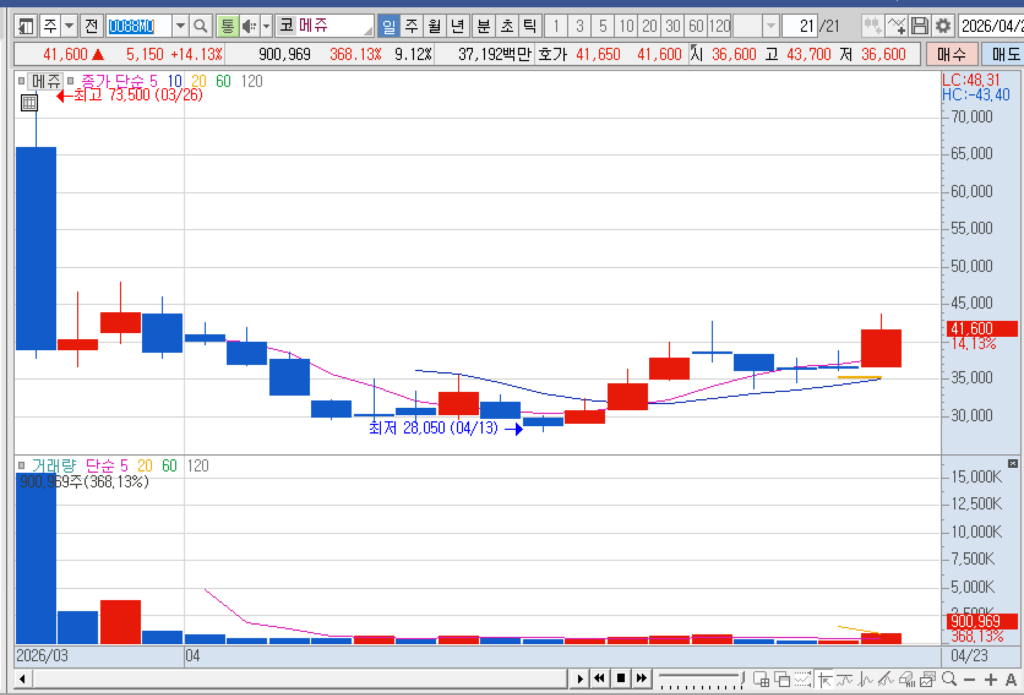The image size is (1024, 695).
Task: Click the speaker sound icon in toolbar
Action: pyautogui.click(x=249, y=26)
